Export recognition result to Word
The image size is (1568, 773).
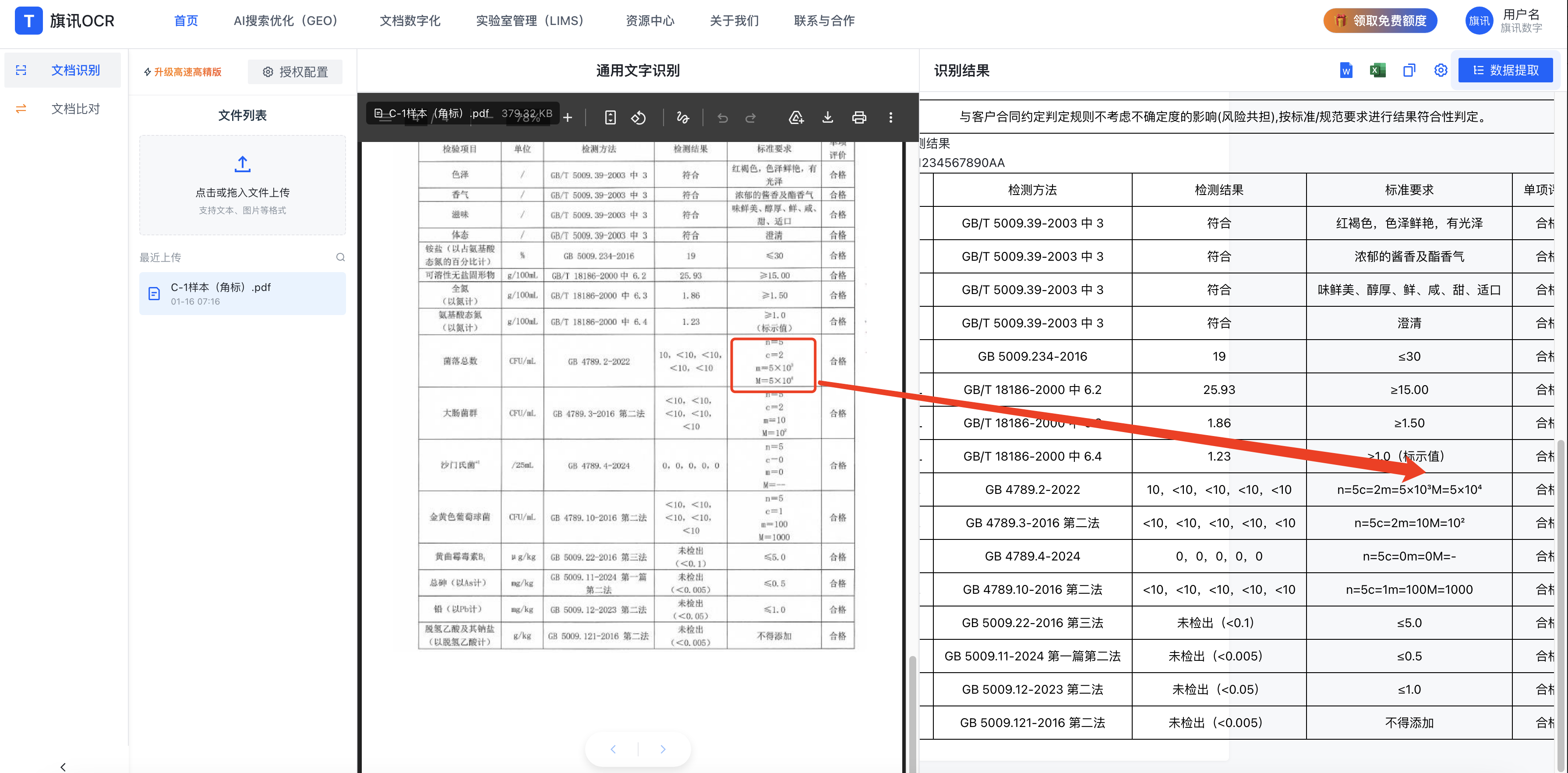tap(1346, 71)
